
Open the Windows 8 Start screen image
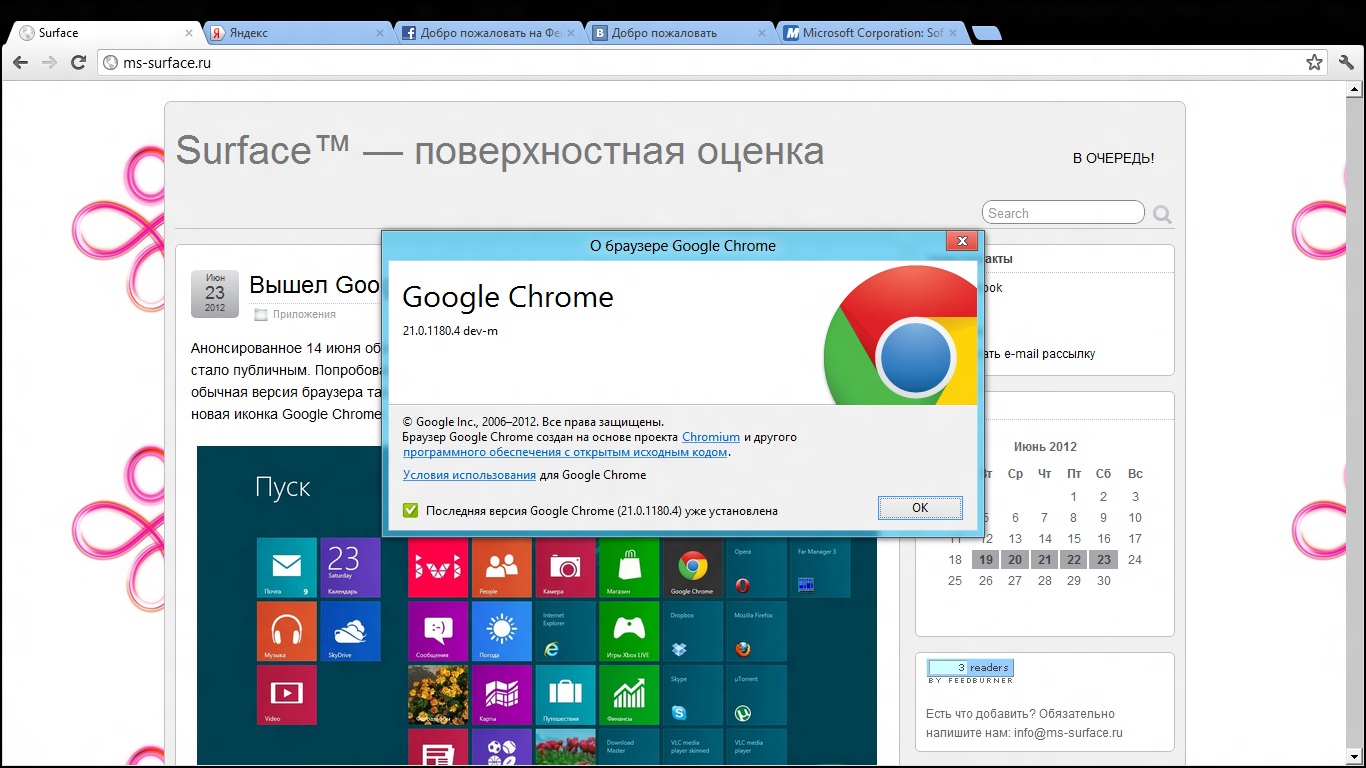[537, 606]
